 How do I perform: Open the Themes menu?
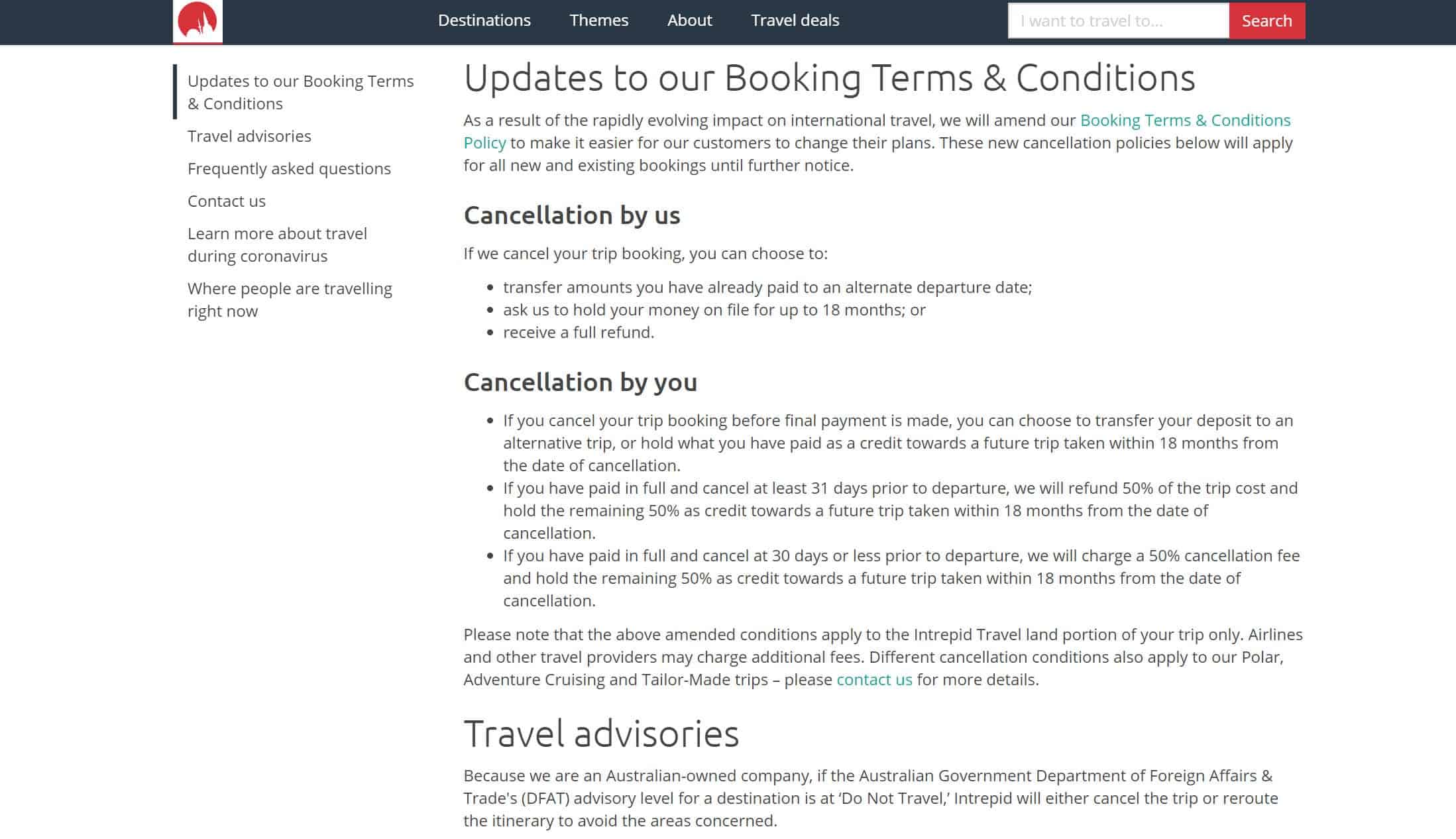599,21
